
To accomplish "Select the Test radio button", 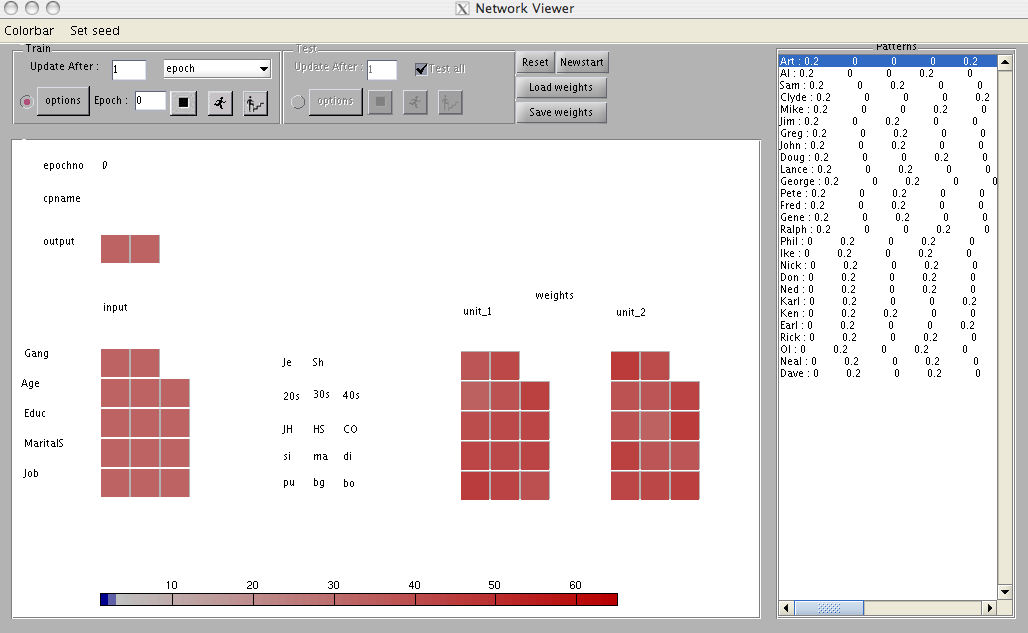I will pyautogui.click(x=297, y=101).
